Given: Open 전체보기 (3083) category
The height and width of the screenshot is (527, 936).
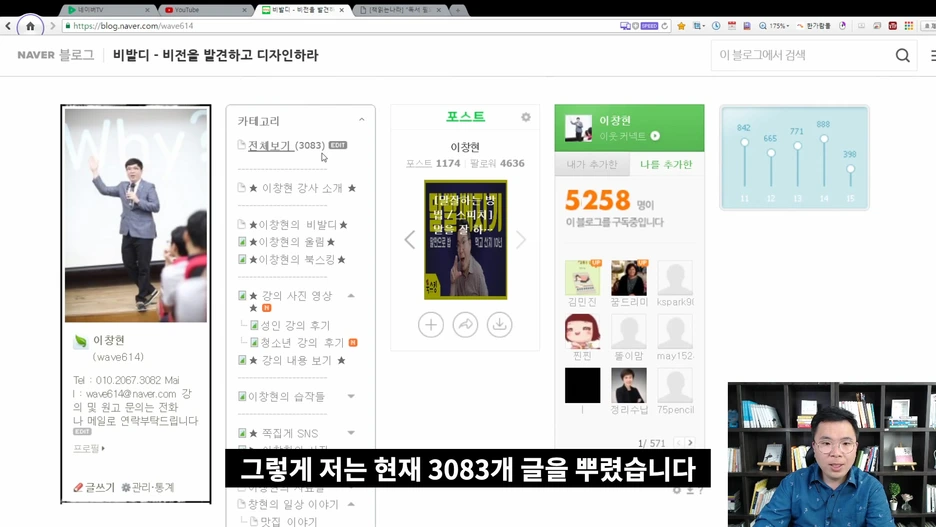Looking at the screenshot, I should tap(287, 145).
